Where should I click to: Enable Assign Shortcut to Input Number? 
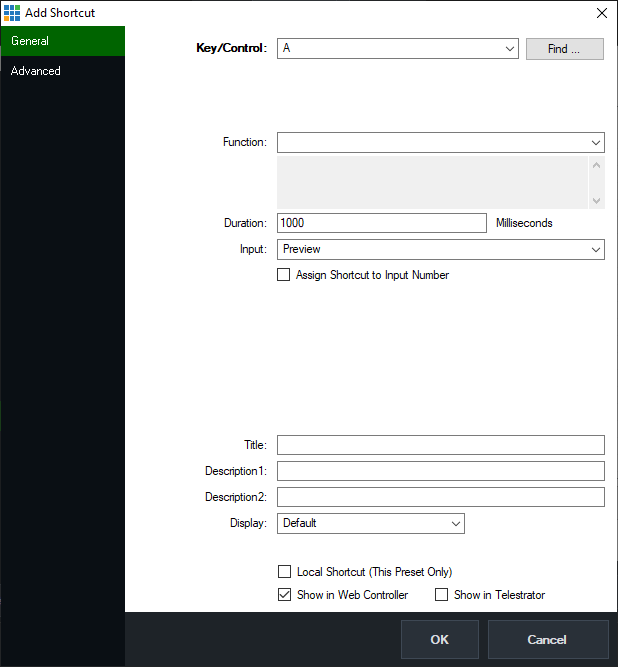pyautogui.click(x=284, y=275)
